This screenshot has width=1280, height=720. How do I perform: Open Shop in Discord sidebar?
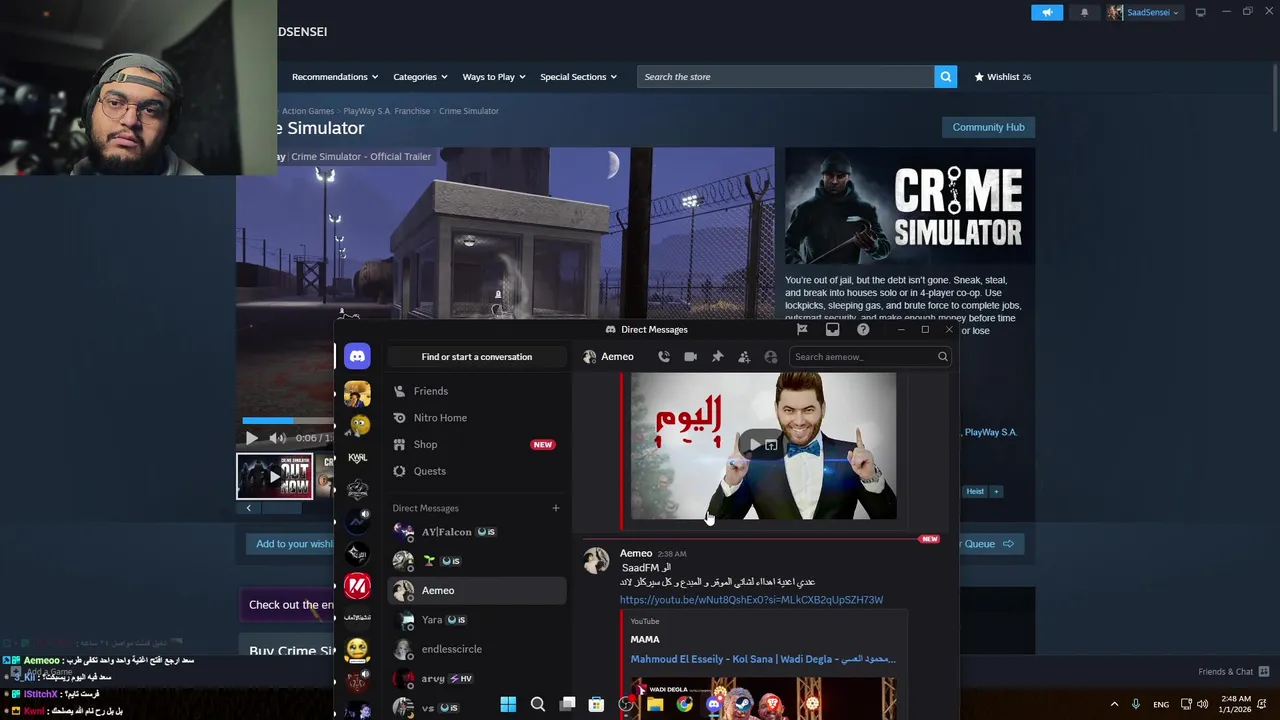tap(476, 444)
